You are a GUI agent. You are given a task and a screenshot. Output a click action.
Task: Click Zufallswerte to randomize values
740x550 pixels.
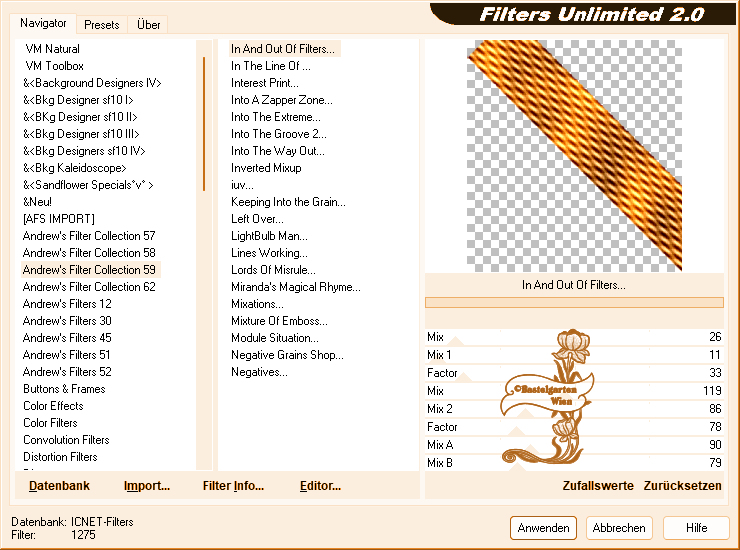tap(598, 486)
